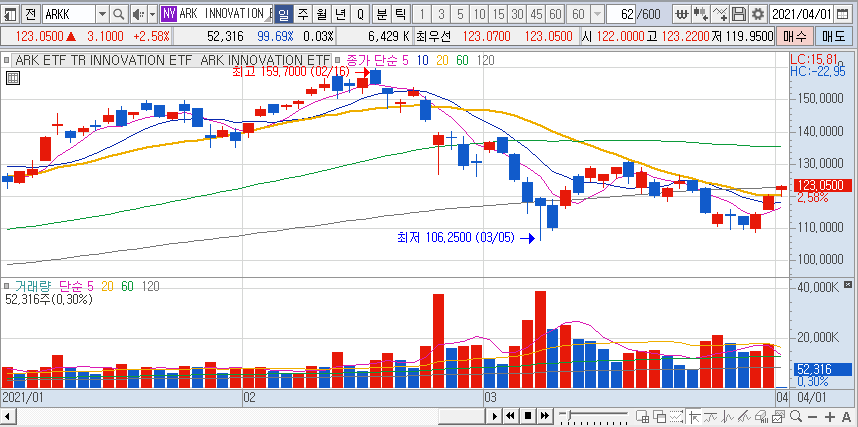
Task: Open the calendar date picker icon
Action: tap(843, 14)
